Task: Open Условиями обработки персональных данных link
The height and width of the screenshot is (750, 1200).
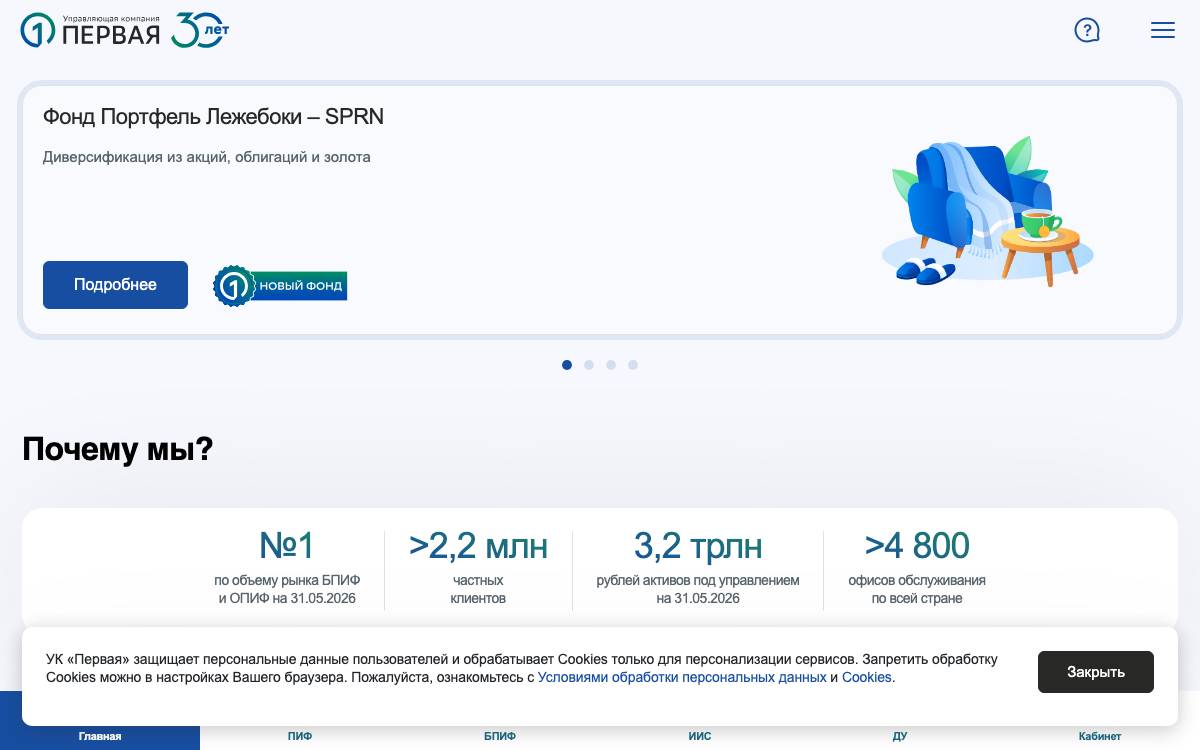Action: (682, 677)
